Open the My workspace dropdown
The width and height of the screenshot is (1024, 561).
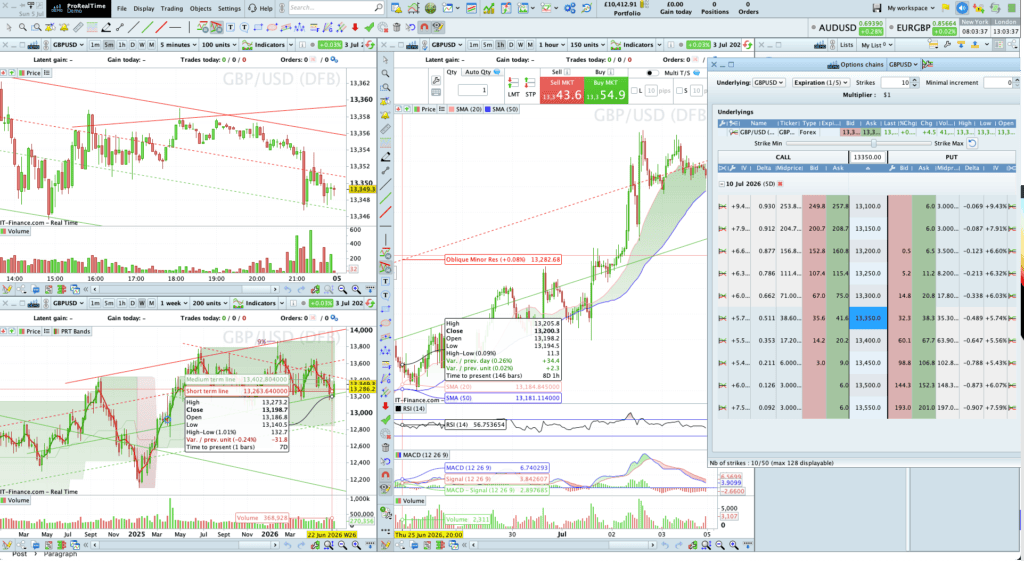tap(911, 8)
